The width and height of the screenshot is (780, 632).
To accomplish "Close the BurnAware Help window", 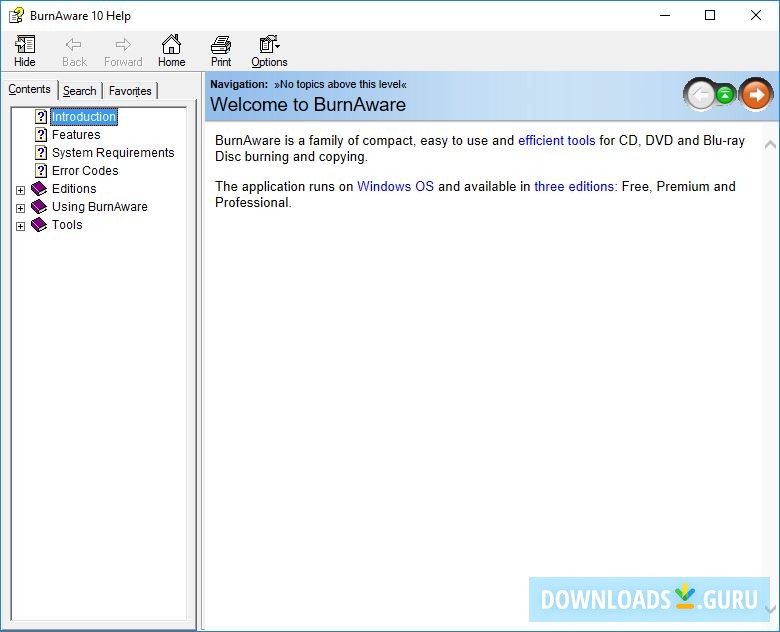I will click(756, 15).
